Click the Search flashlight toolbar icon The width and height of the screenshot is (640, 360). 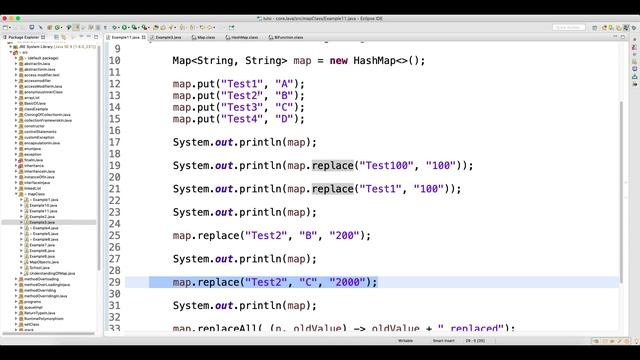[x=171, y=27]
